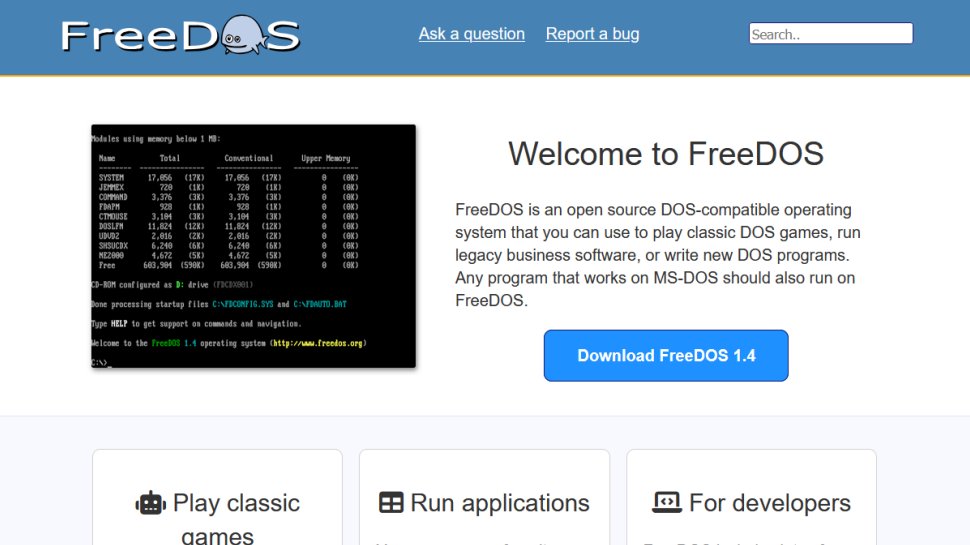
Task: Select the For developers heading
Action: pyautogui.click(x=752, y=503)
